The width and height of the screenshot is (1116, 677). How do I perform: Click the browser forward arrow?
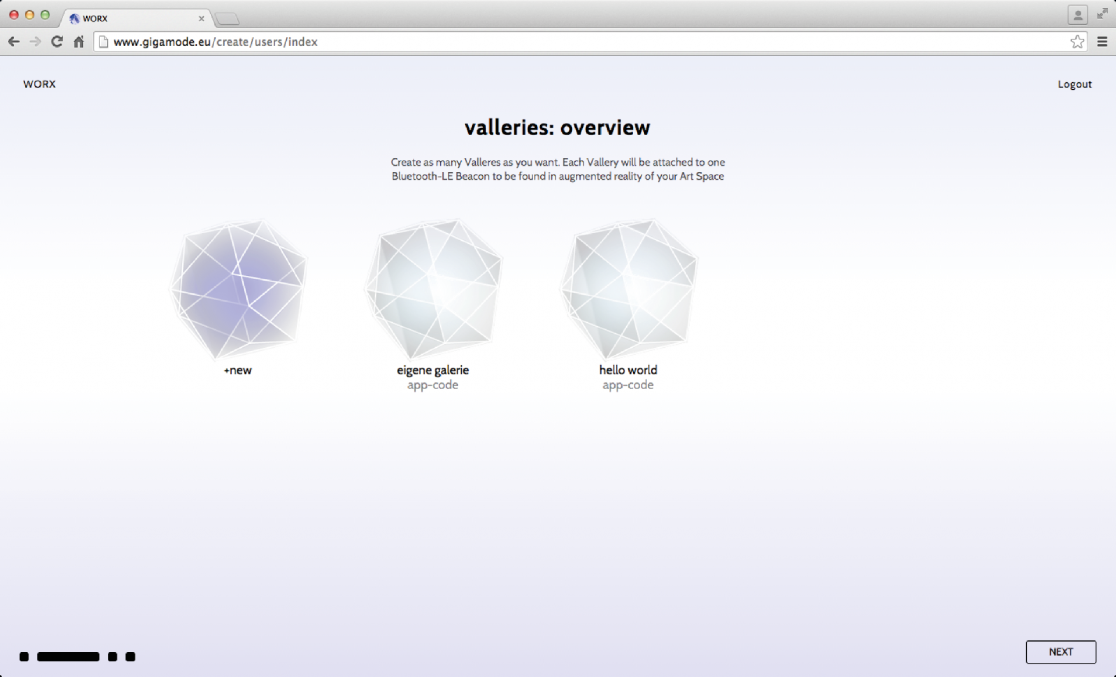coord(35,42)
